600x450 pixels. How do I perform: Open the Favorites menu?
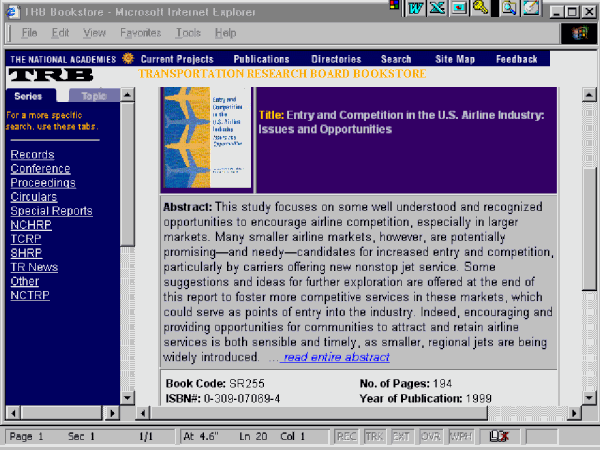pyautogui.click(x=140, y=33)
